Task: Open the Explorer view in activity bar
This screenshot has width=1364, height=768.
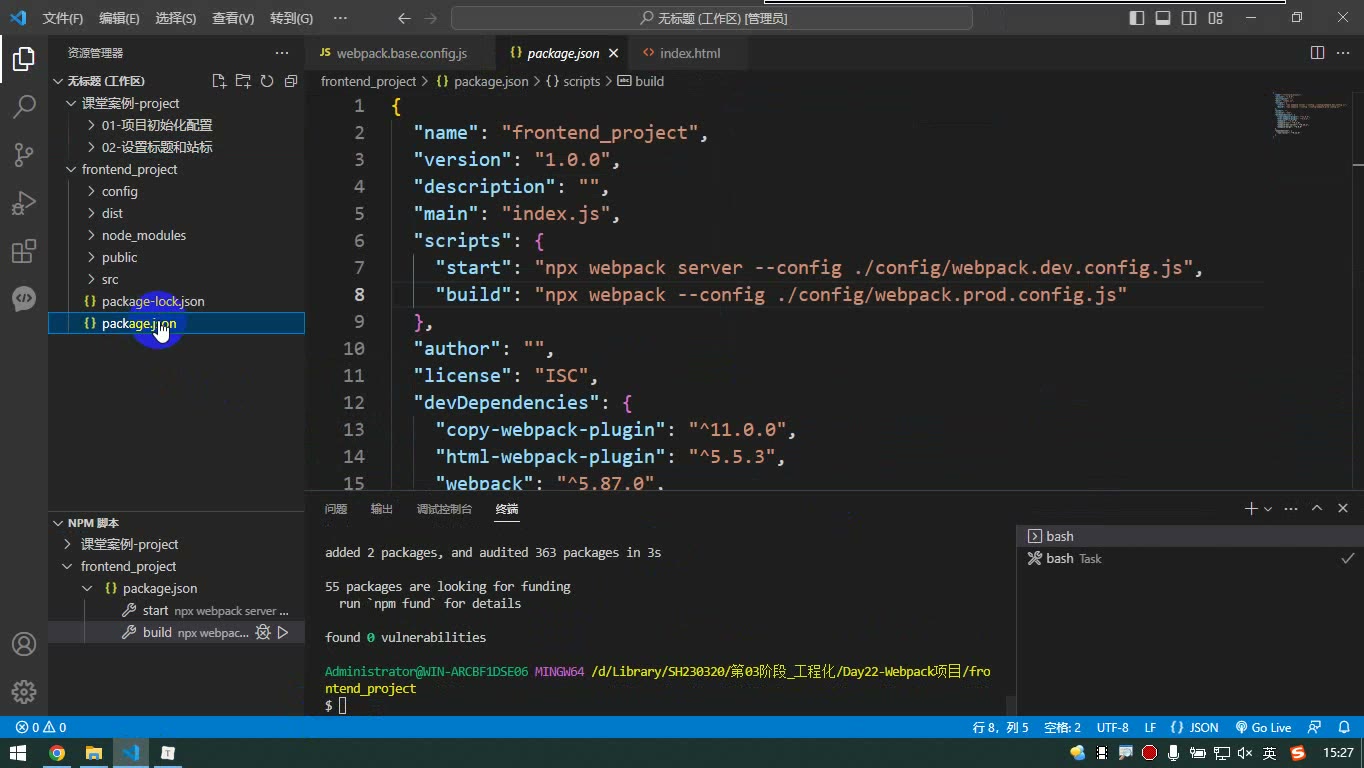Action: (24, 59)
